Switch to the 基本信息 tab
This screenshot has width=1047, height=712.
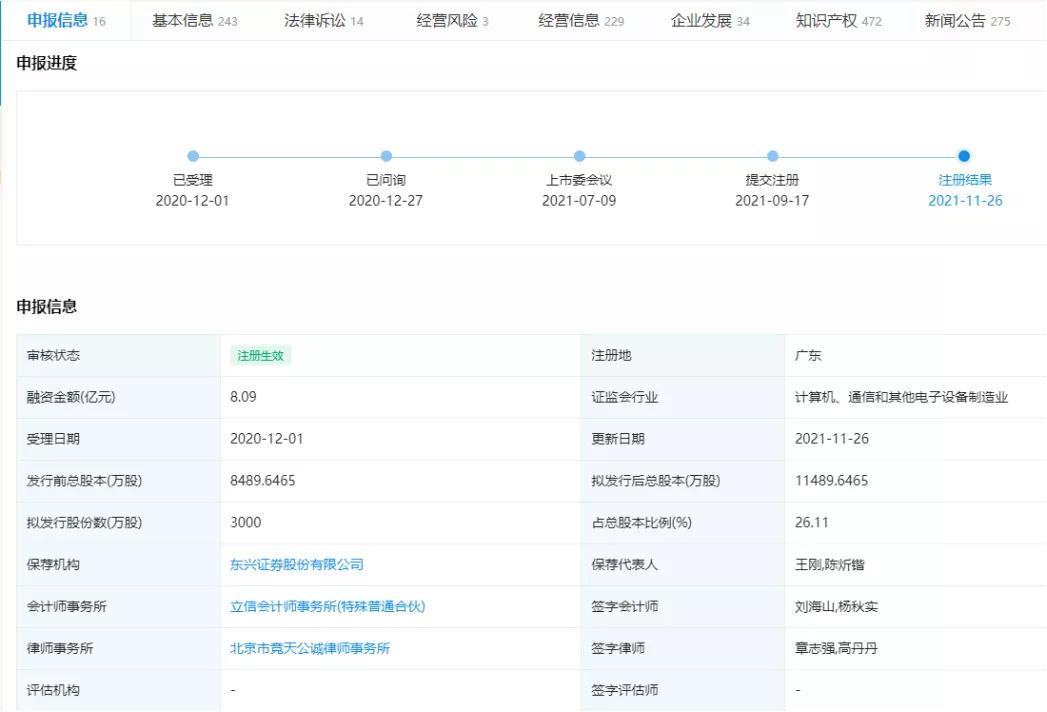[x=186, y=18]
